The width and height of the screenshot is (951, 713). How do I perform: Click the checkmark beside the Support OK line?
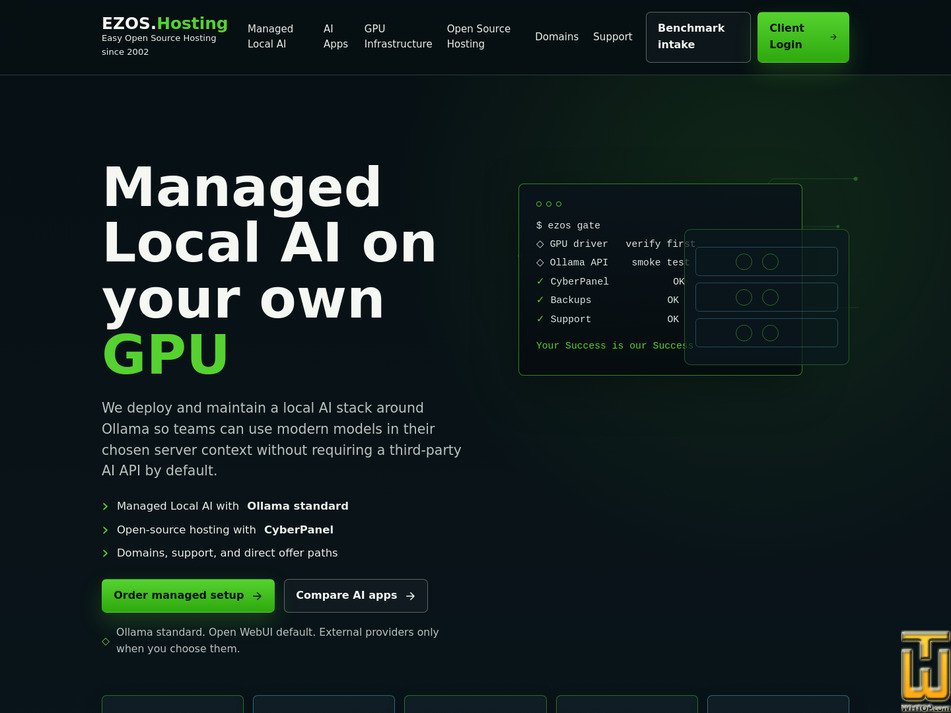(x=540, y=319)
